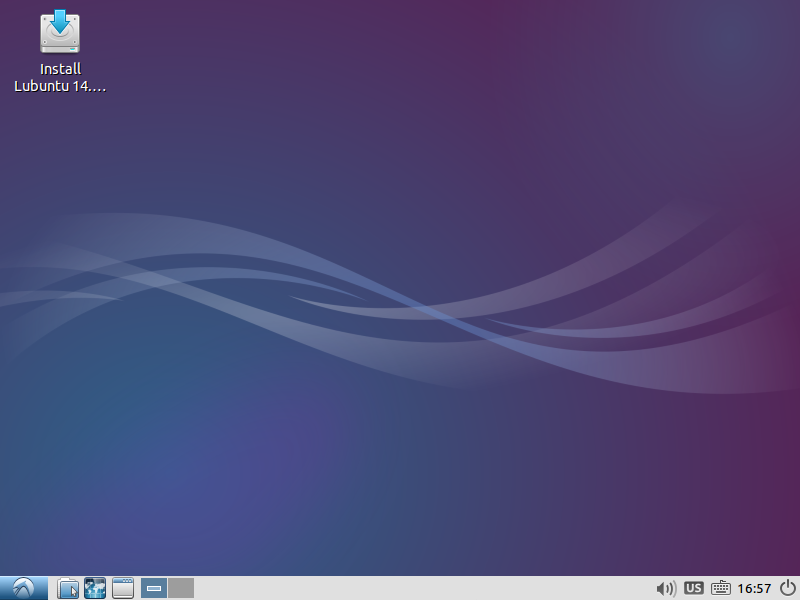Toggle the US keyboard layout indicator

pos(694,588)
